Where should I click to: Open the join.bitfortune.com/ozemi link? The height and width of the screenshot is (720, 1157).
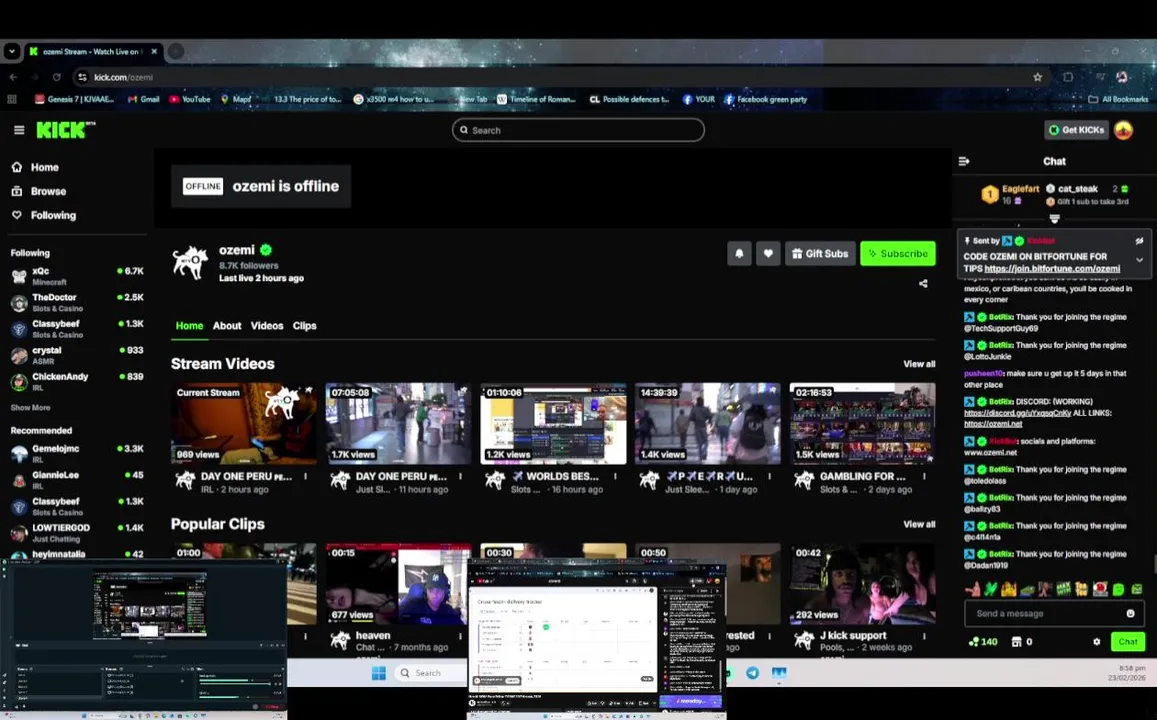point(1052,269)
